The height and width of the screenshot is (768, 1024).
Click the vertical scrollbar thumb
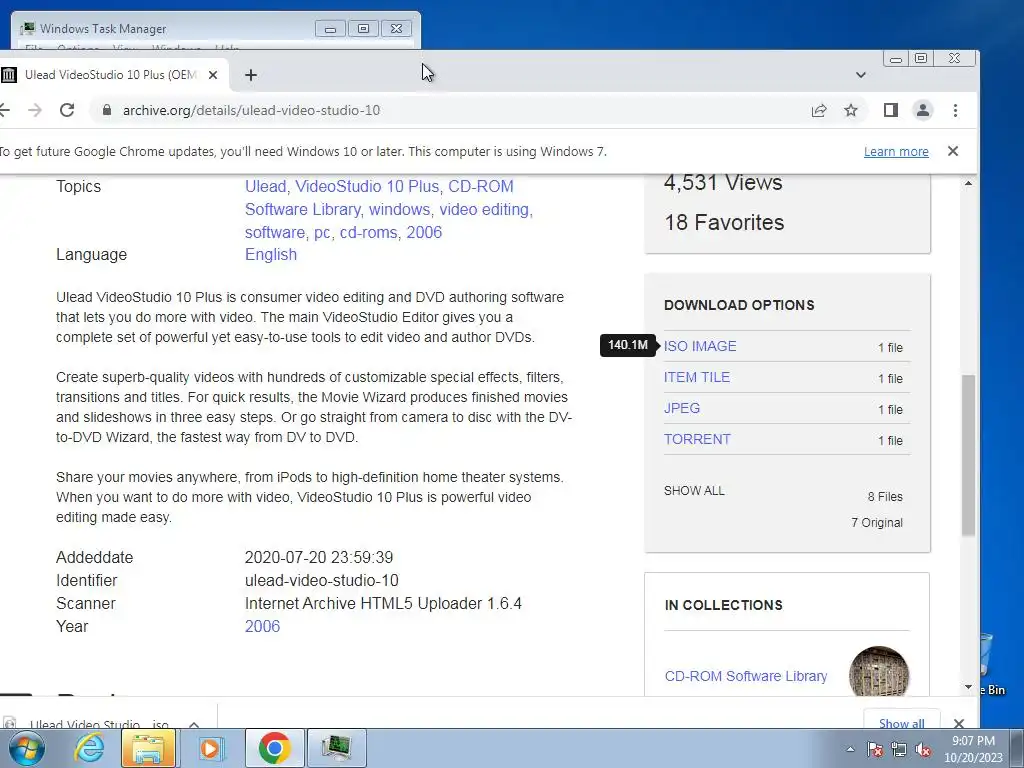click(968, 456)
